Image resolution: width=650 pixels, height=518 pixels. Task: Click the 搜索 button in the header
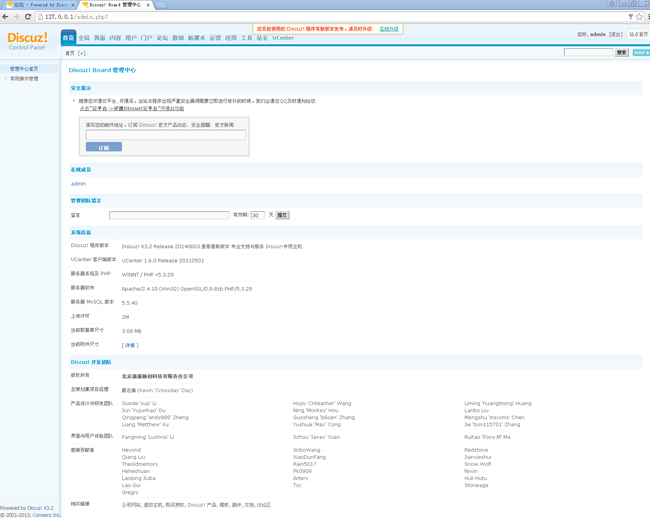click(622, 52)
